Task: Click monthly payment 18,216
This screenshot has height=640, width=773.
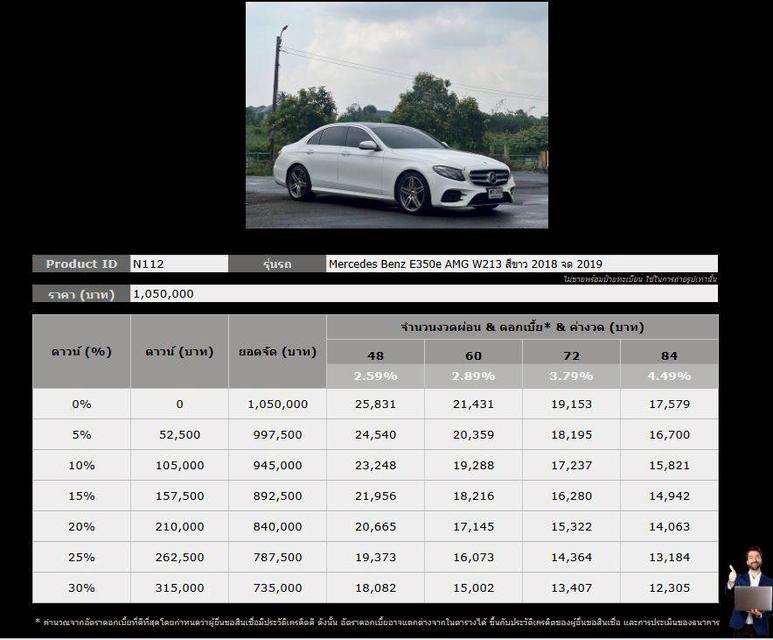Action: click(x=473, y=496)
